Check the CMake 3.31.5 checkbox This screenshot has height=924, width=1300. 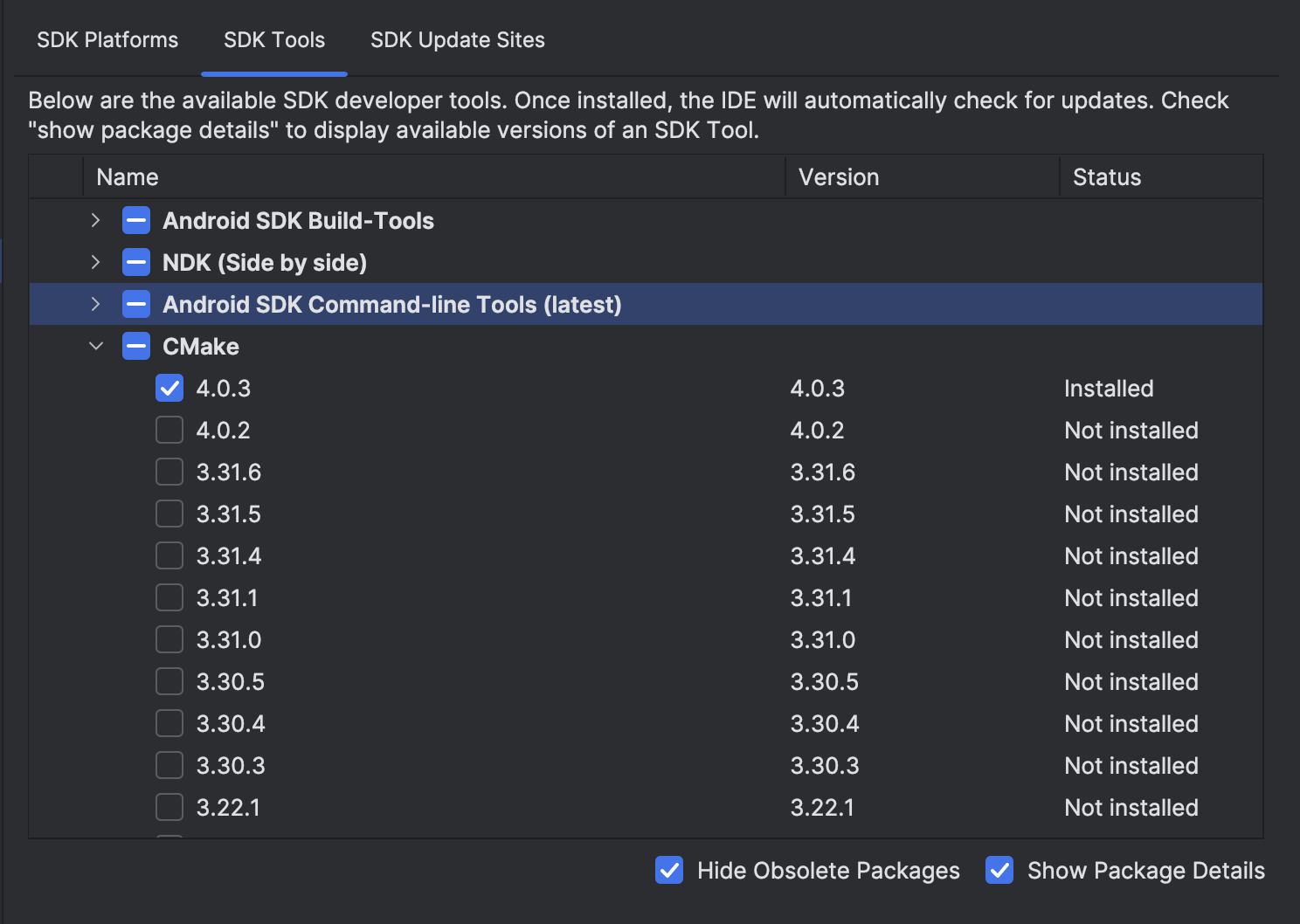tap(169, 514)
